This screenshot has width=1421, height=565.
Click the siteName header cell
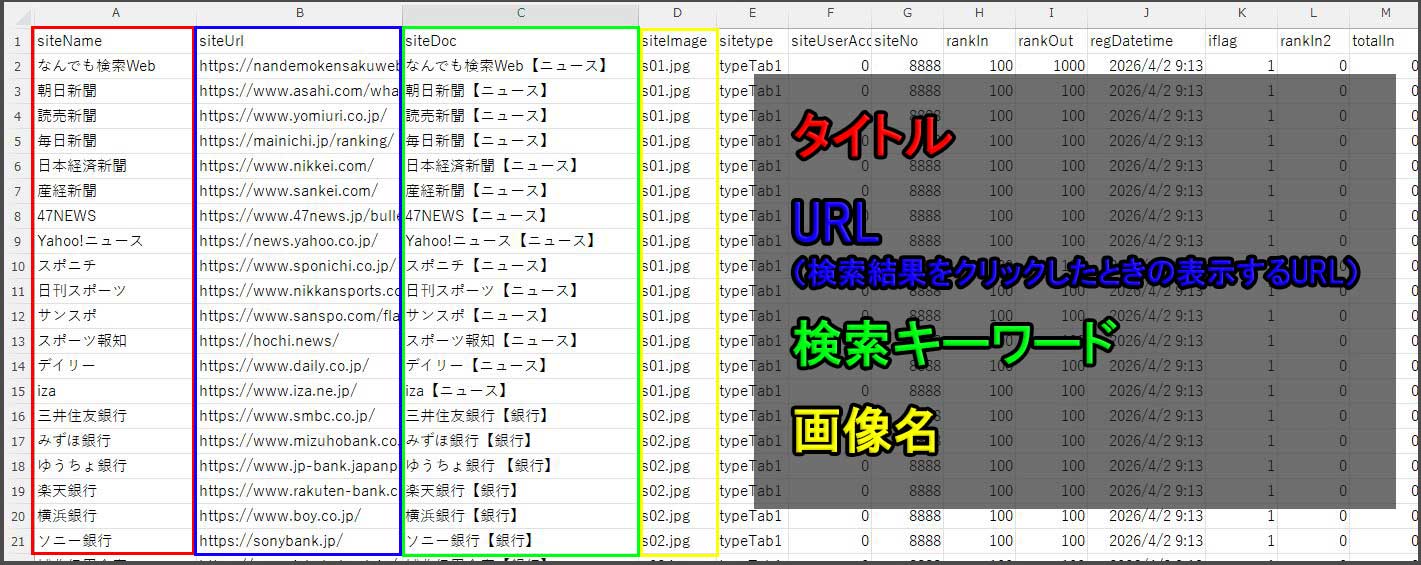(112, 41)
